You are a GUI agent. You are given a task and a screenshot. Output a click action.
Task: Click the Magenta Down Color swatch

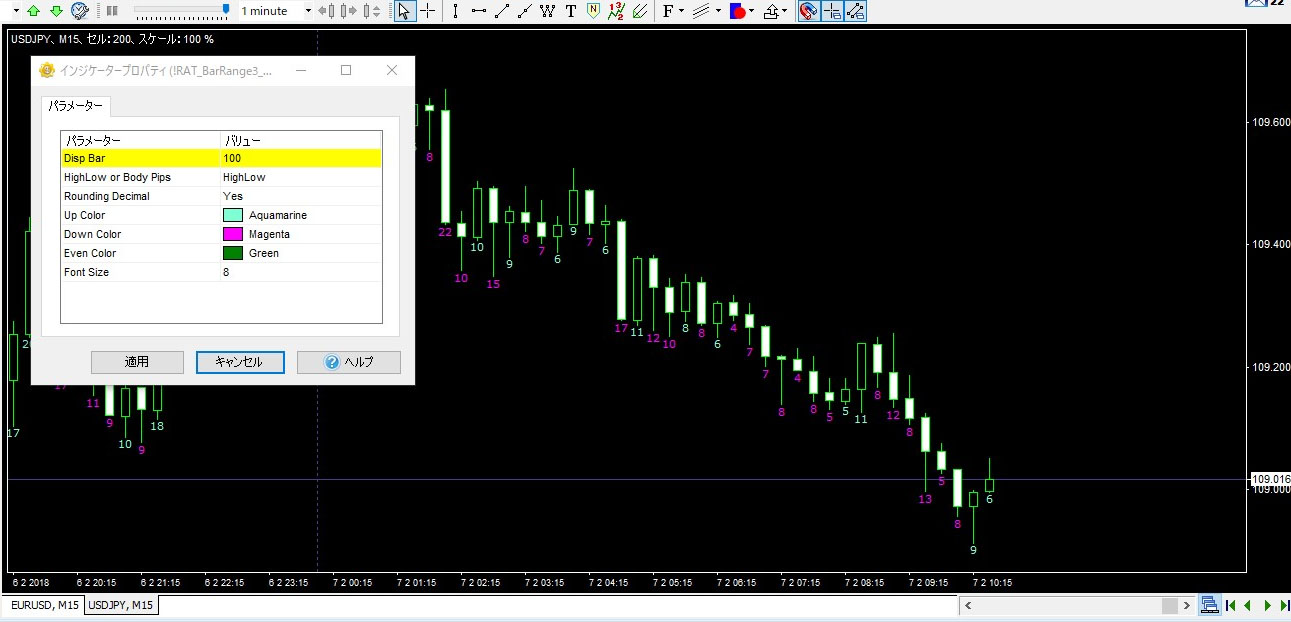point(233,234)
